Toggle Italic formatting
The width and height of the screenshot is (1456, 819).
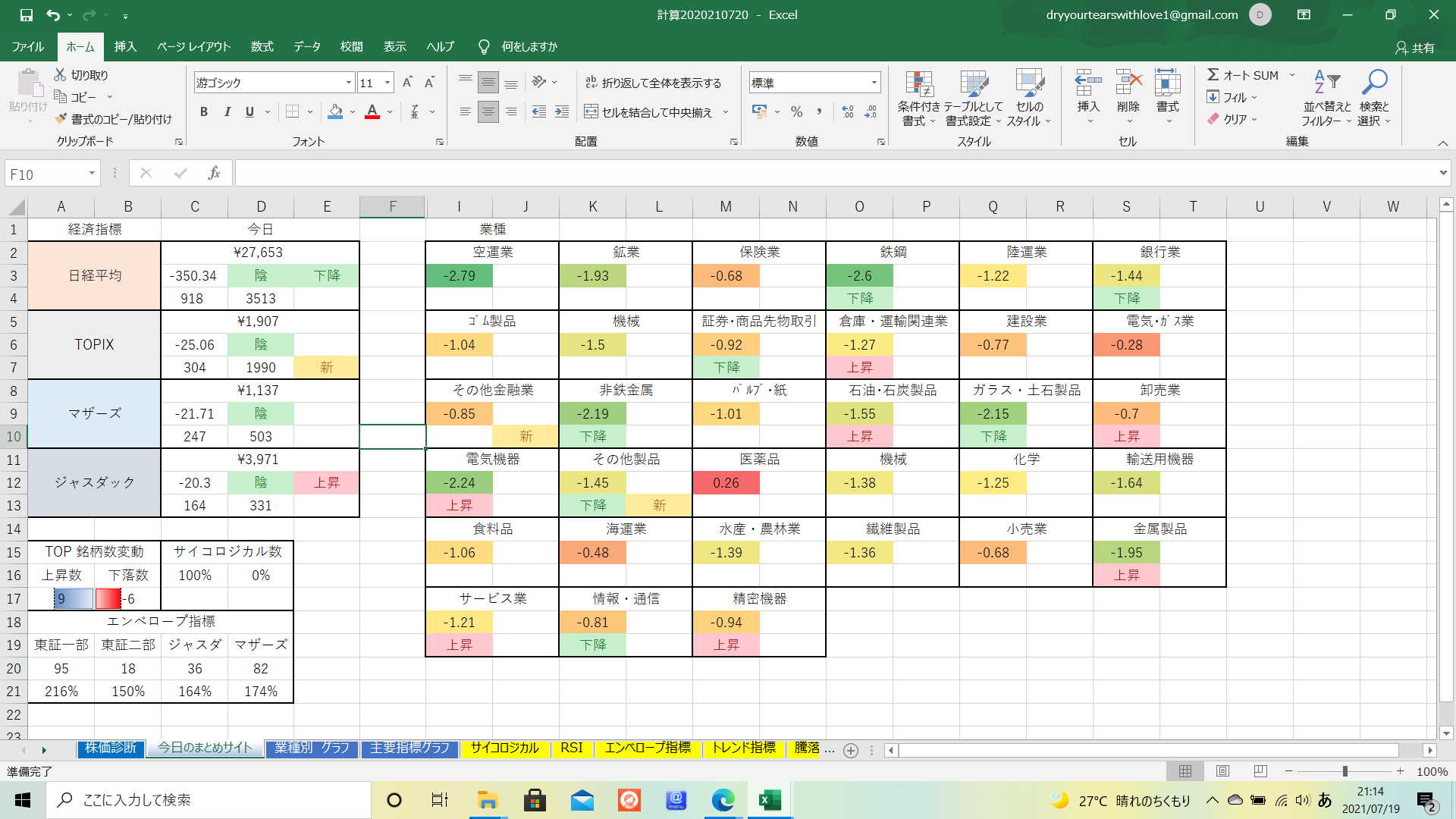pos(227,112)
